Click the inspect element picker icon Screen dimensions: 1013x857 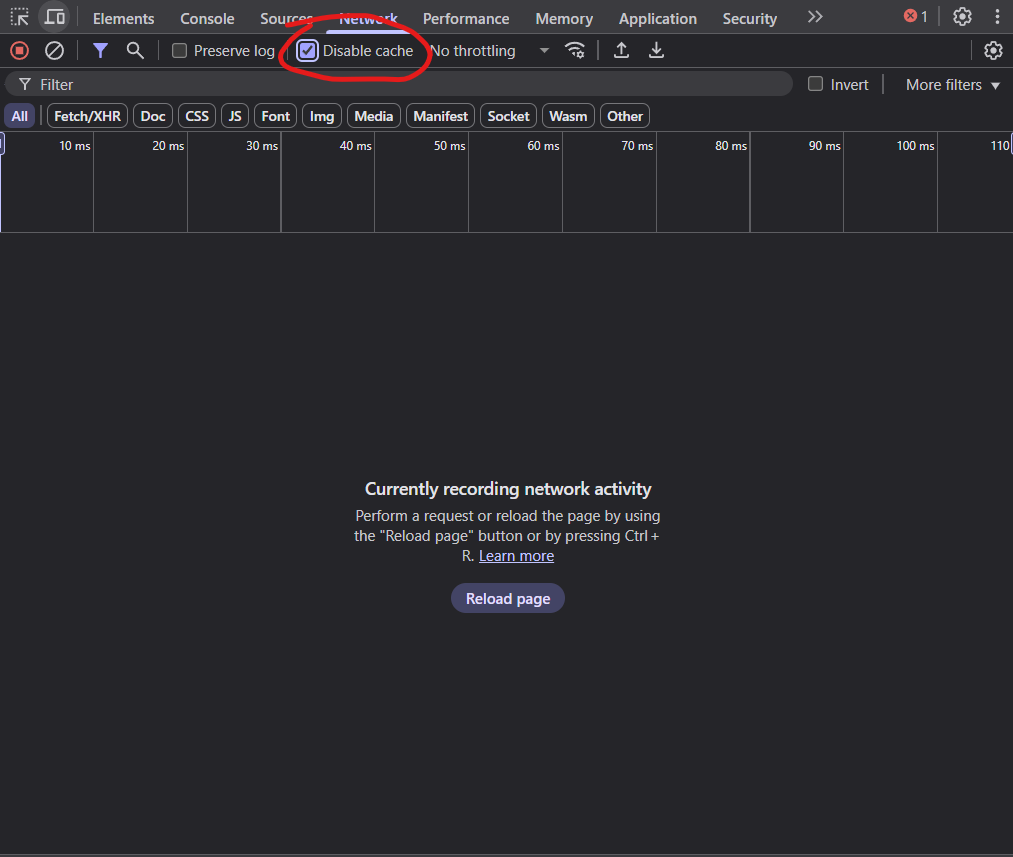(x=20, y=17)
